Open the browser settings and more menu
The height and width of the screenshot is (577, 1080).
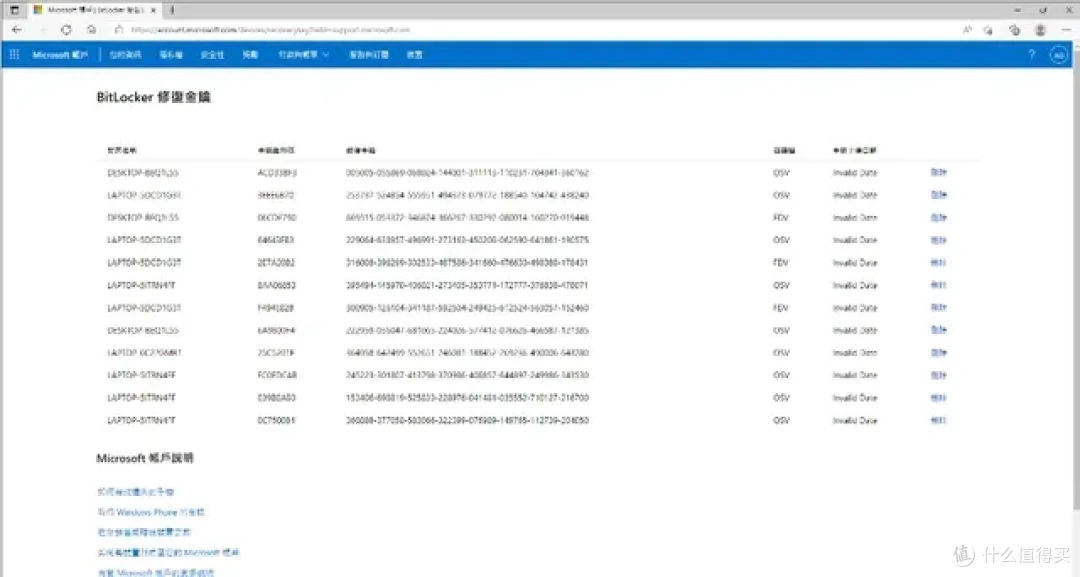[x=1066, y=30]
